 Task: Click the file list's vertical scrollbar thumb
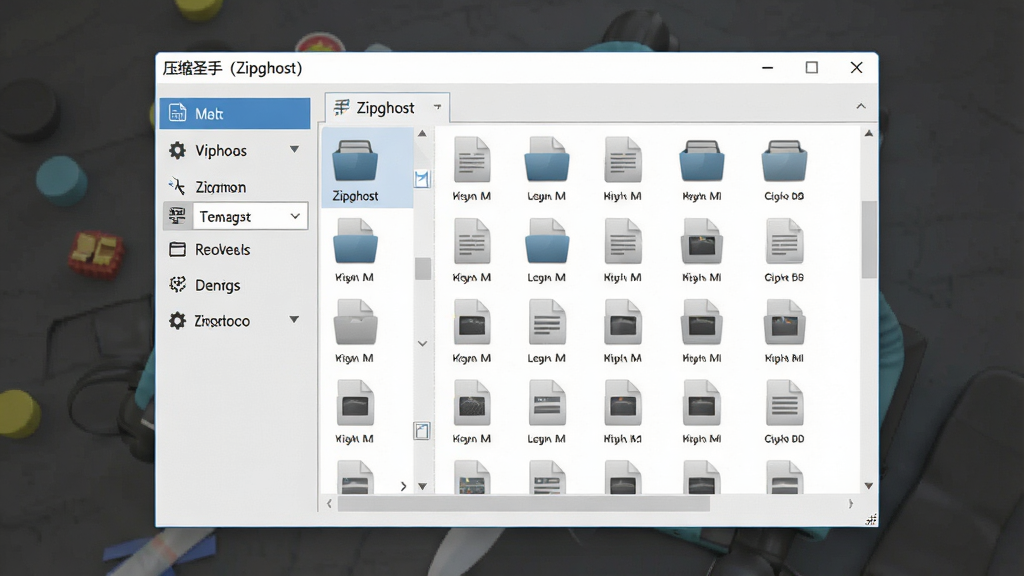tap(869, 240)
